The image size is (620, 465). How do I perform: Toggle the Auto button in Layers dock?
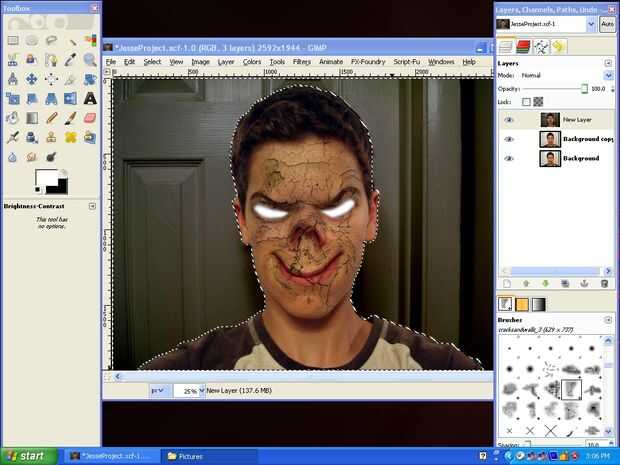pos(608,25)
